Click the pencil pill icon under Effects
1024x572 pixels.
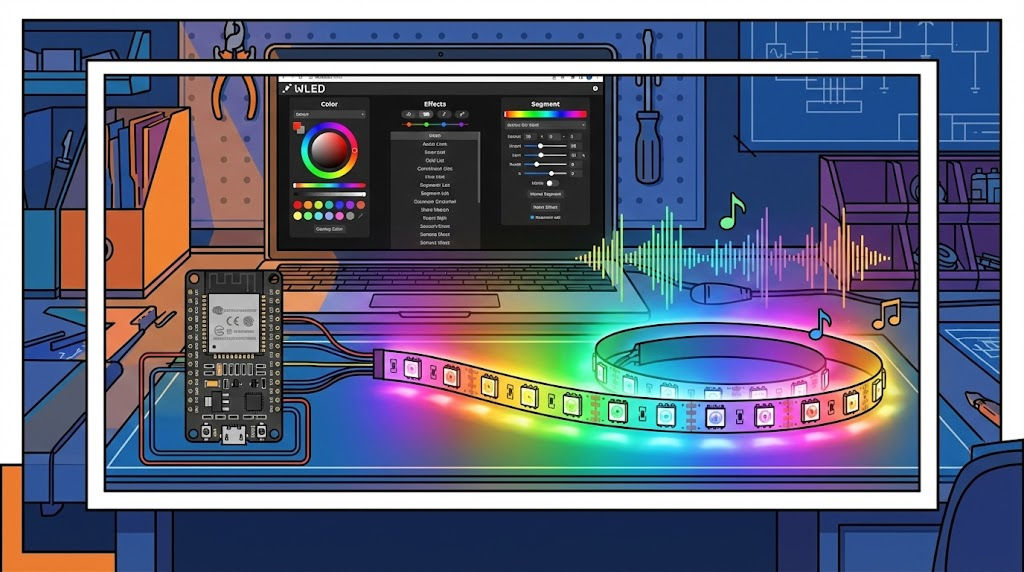[444, 115]
